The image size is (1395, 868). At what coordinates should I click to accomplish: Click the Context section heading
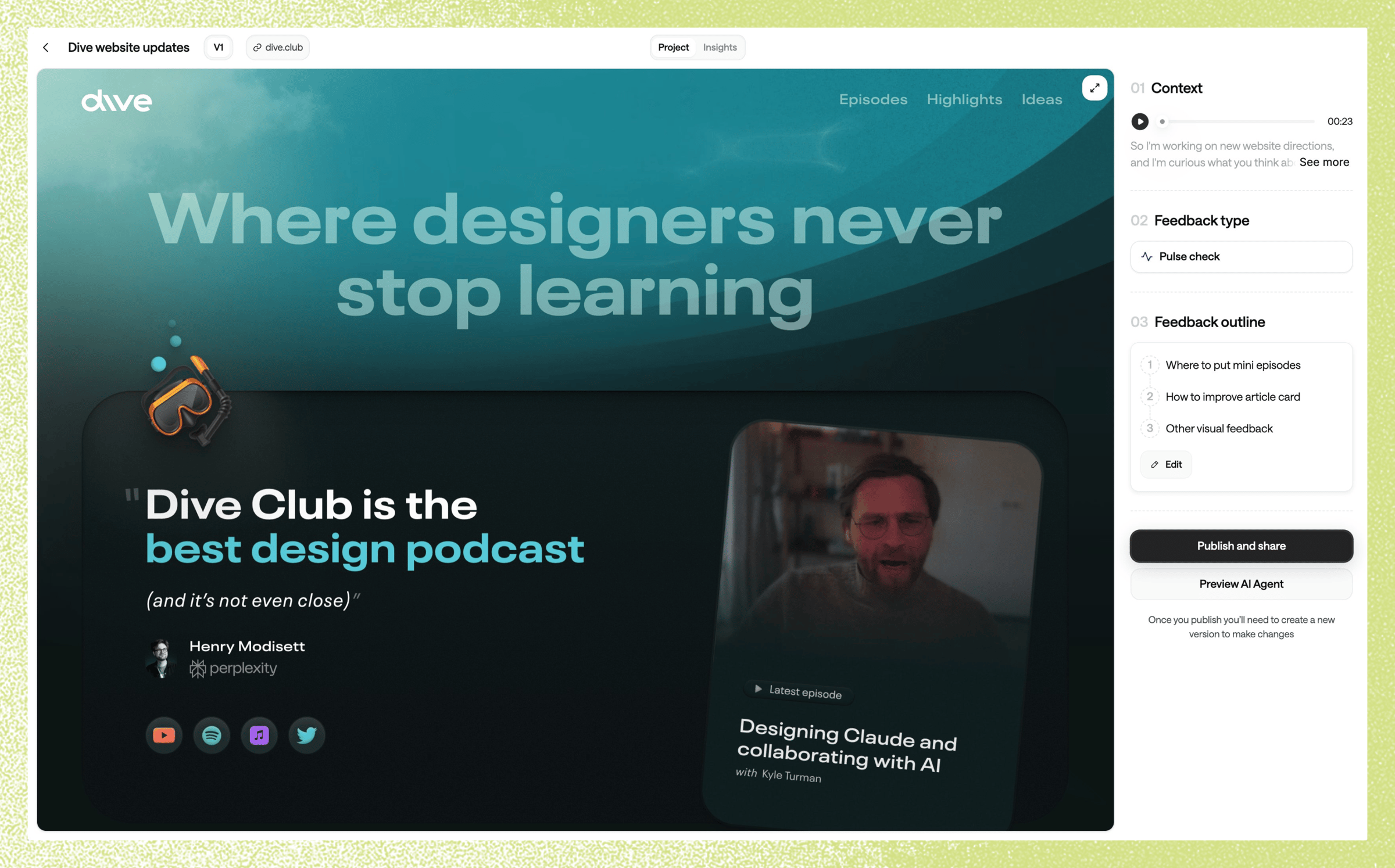[x=1176, y=88]
